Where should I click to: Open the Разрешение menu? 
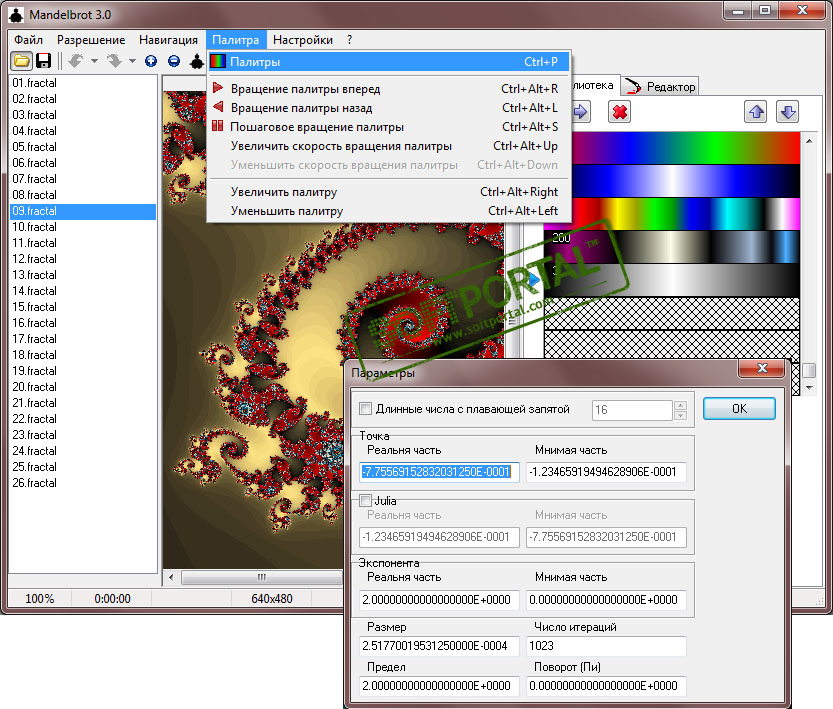point(91,40)
